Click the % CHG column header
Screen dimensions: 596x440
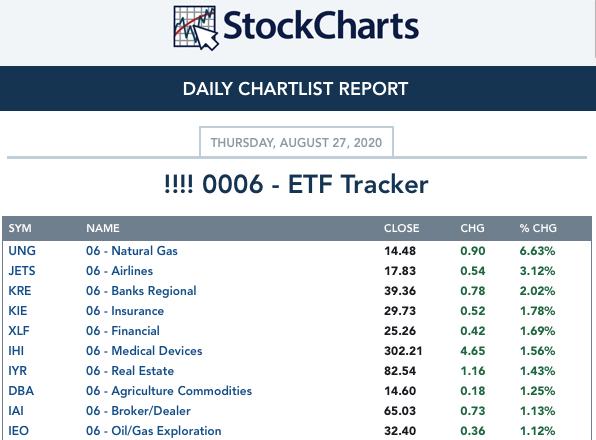click(x=538, y=228)
